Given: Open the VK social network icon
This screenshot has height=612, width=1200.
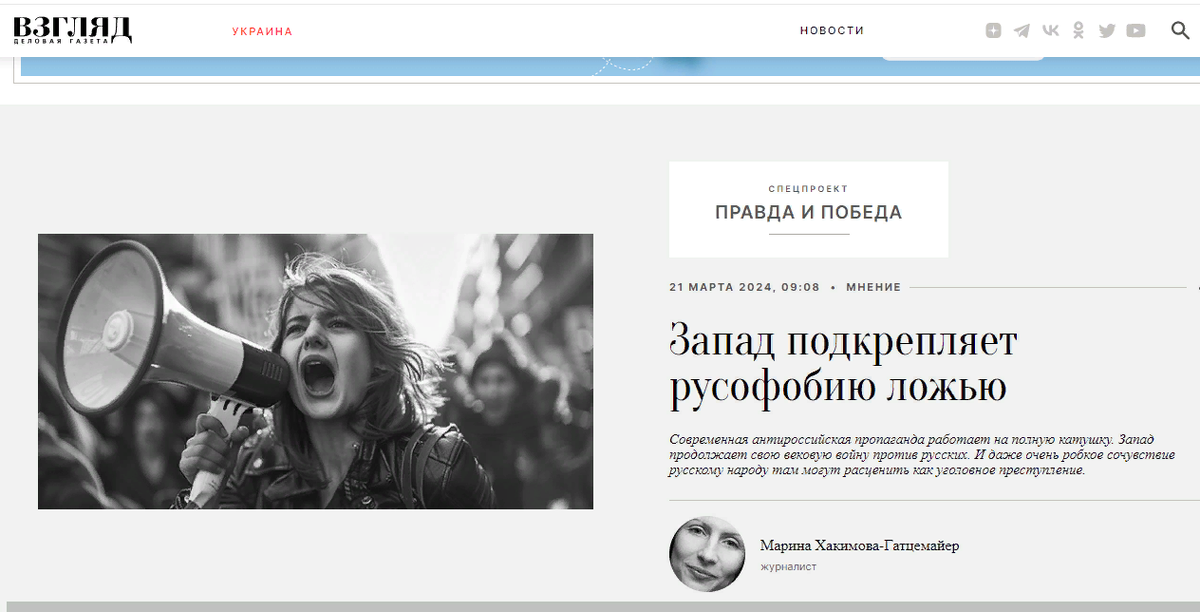Looking at the screenshot, I should pos(1050,30).
